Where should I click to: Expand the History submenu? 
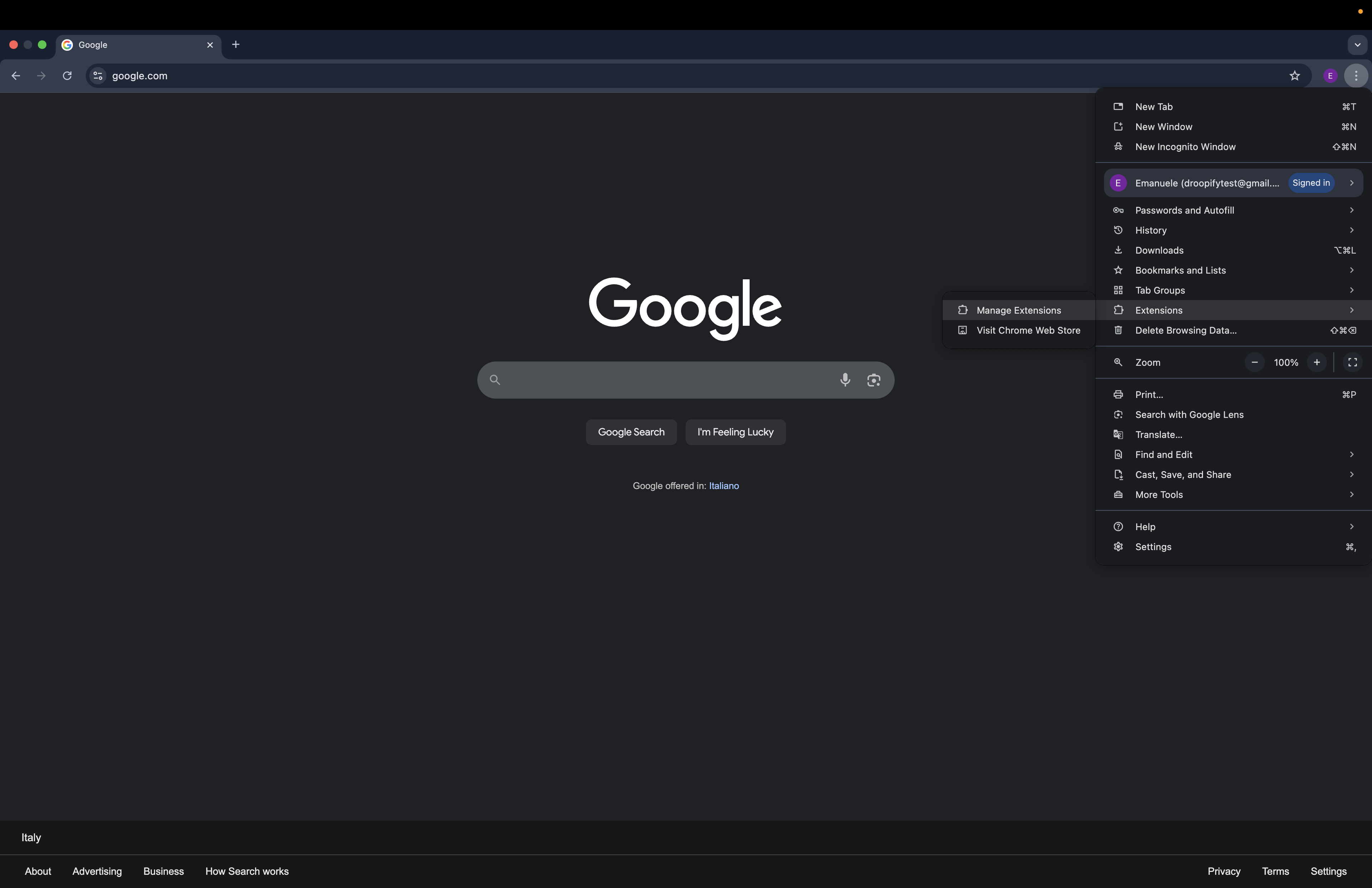1234,230
